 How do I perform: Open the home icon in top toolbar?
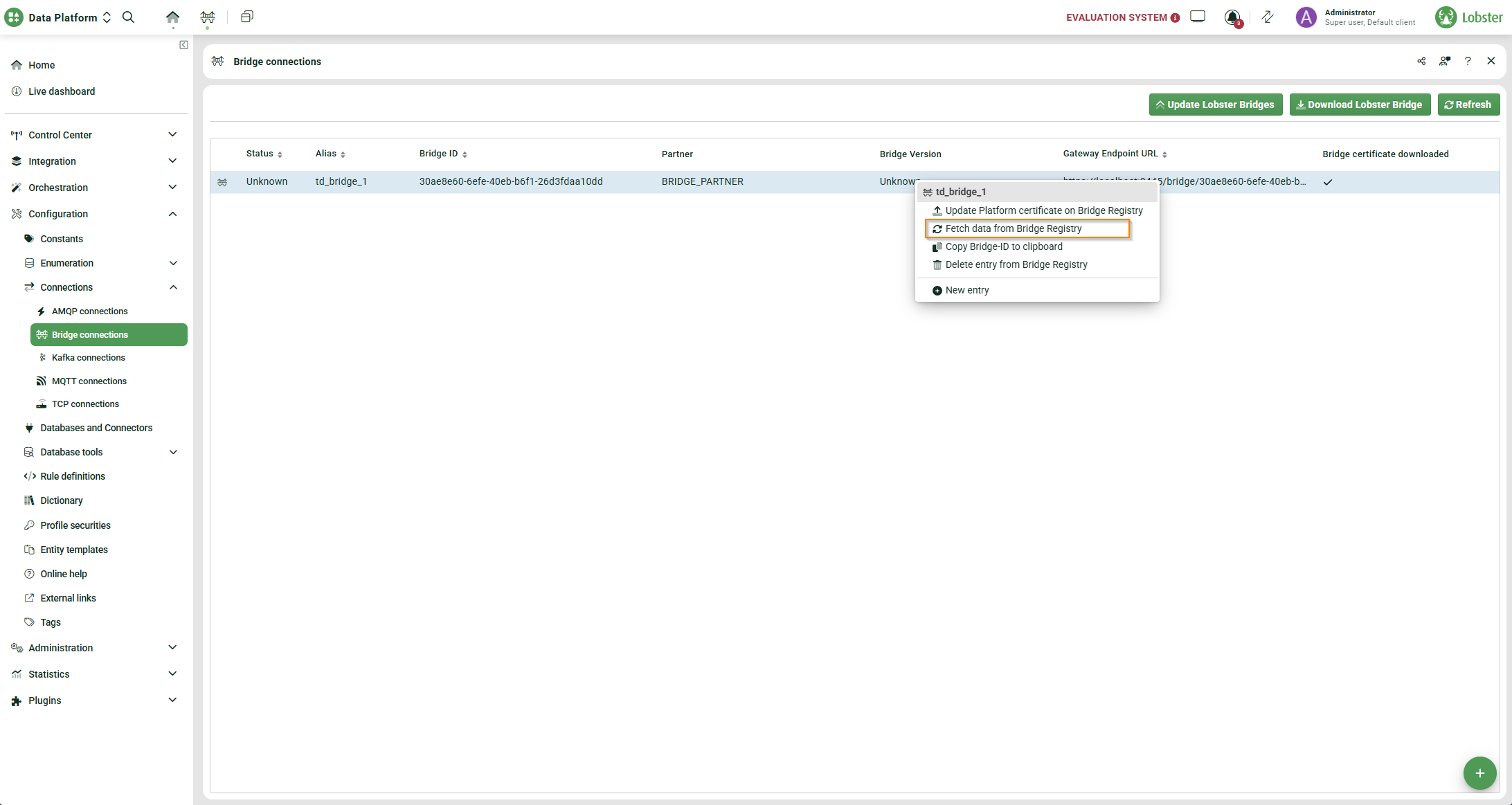tap(172, 17)
